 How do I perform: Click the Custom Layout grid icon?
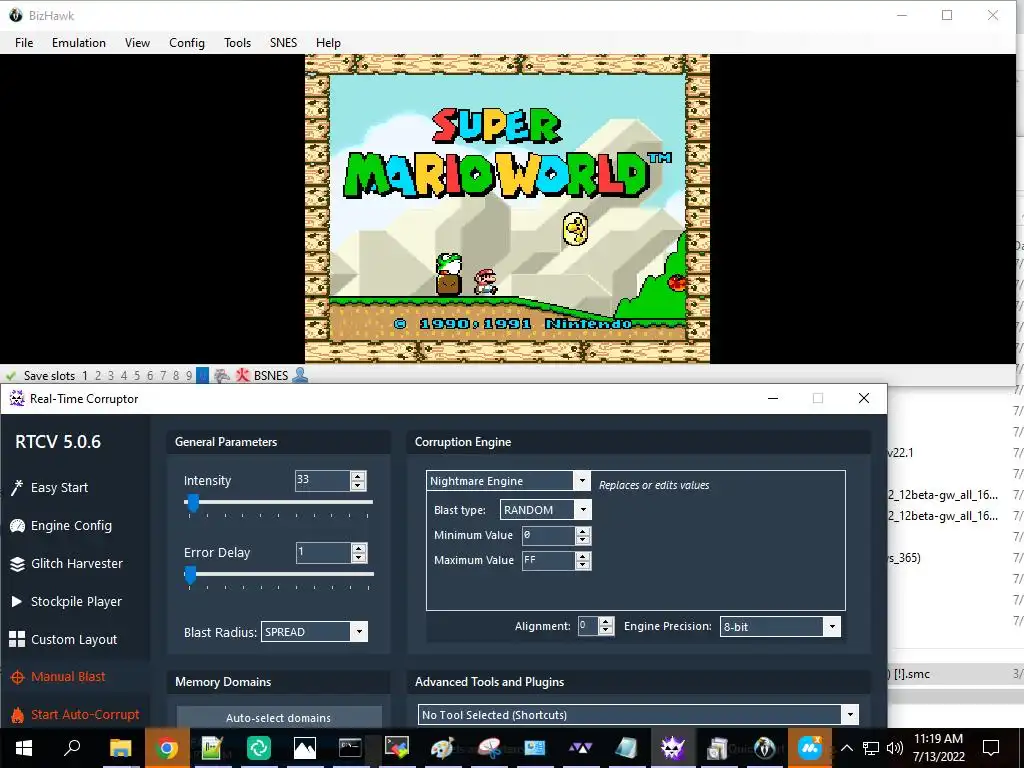click(17, 639)
